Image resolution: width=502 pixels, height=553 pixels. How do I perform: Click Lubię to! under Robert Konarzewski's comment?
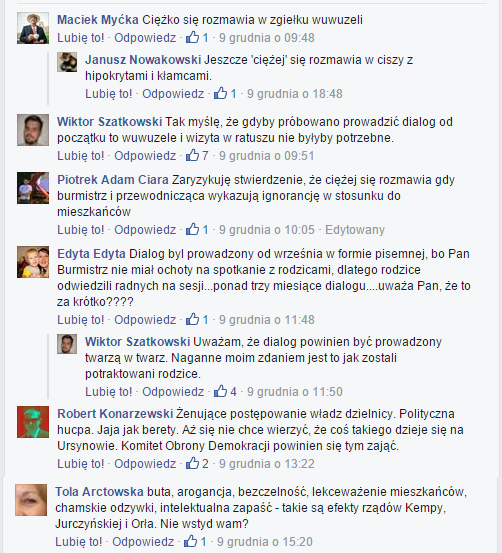pyautogui.click(x=81, y=463)
